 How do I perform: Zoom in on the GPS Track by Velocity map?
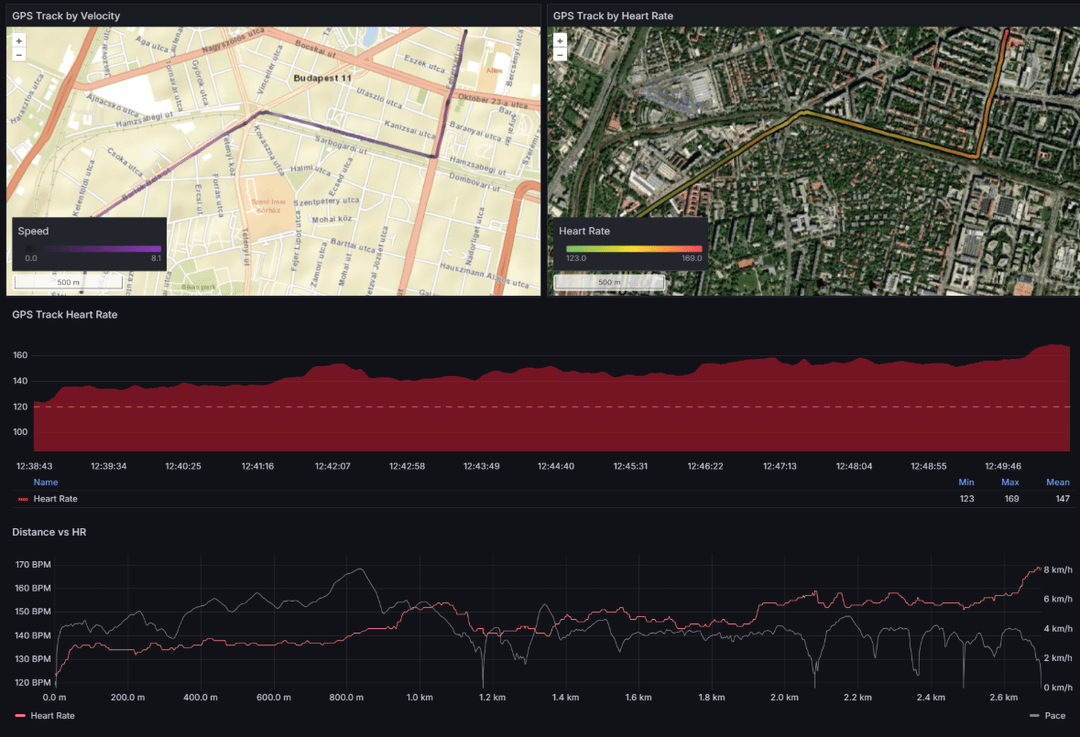point(19,41)
